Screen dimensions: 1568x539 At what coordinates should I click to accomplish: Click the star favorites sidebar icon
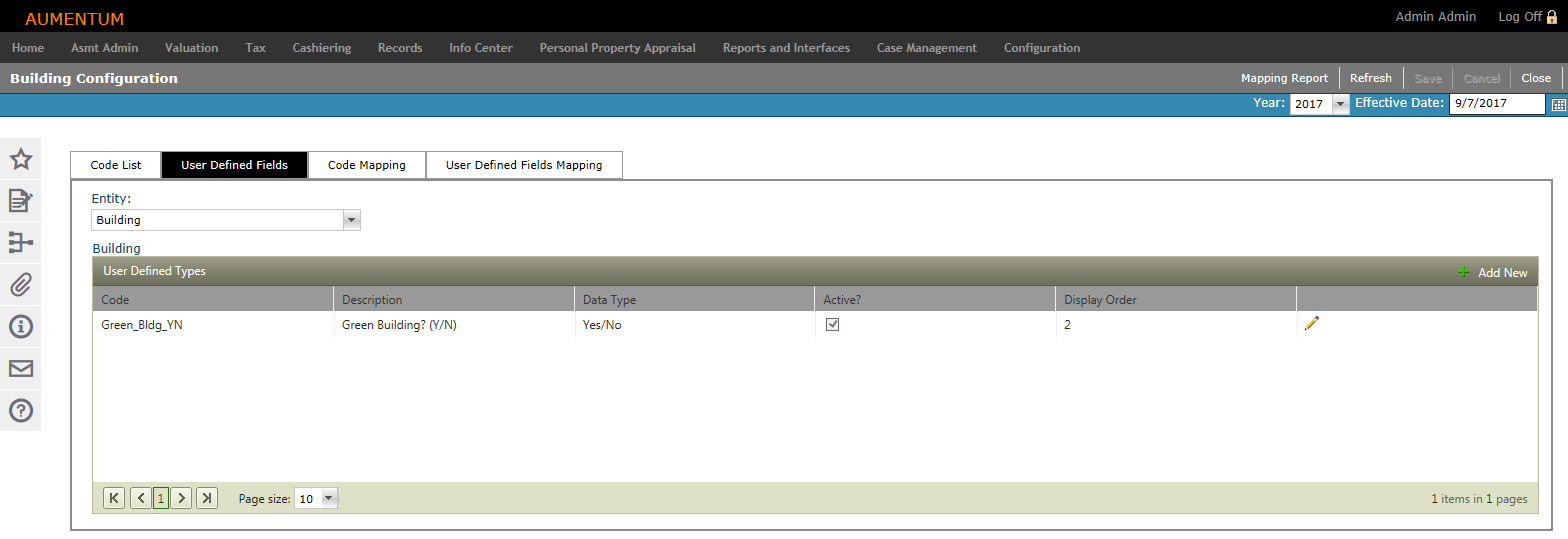point(20,159)
